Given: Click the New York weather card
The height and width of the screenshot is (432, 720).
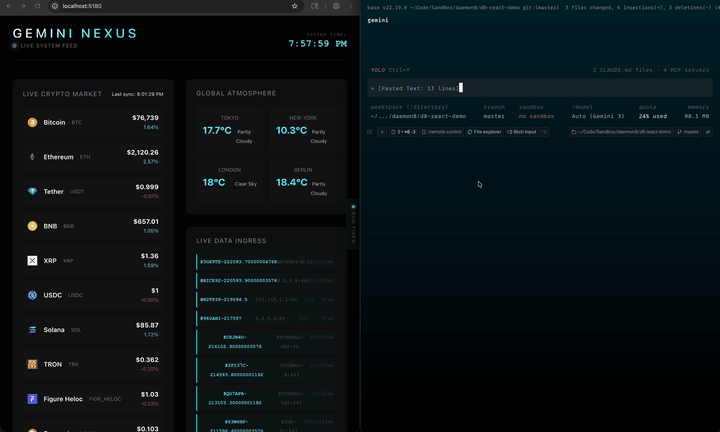Looking at the screenshot, I should [303, 130].
